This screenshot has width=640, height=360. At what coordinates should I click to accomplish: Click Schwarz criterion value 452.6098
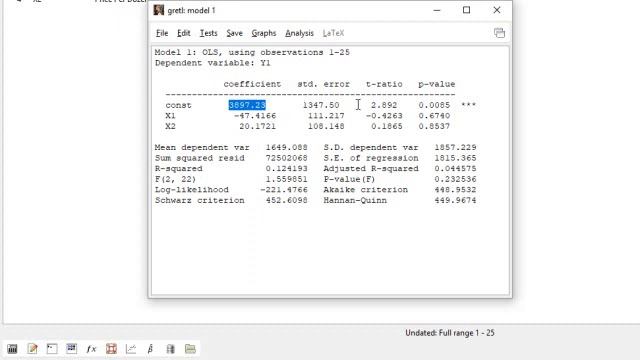pos(287,200)
